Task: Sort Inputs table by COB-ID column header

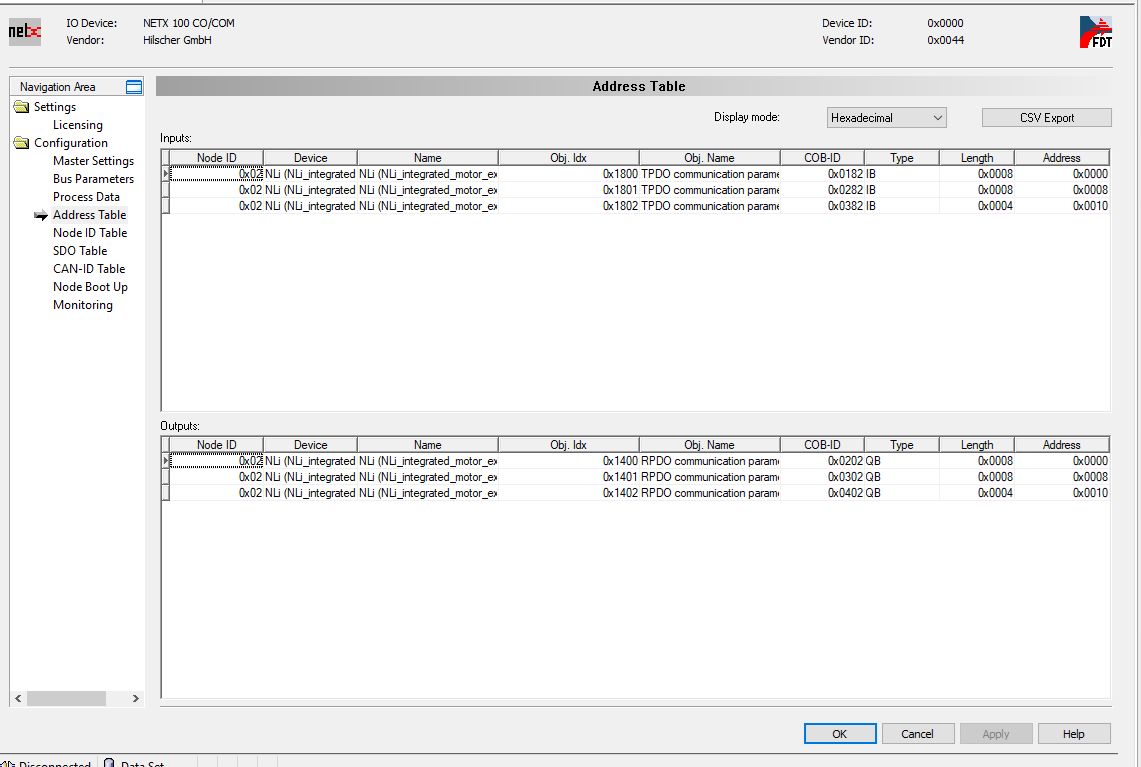Action: [x=822, y=158]
